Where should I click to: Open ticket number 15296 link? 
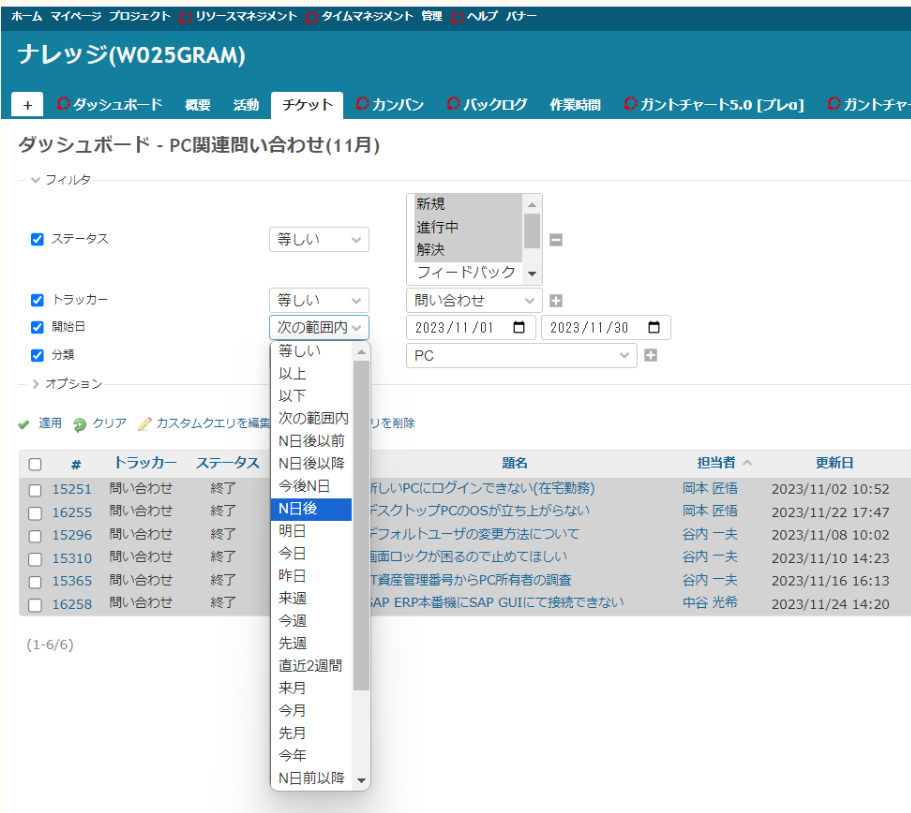tap(72, 535)
